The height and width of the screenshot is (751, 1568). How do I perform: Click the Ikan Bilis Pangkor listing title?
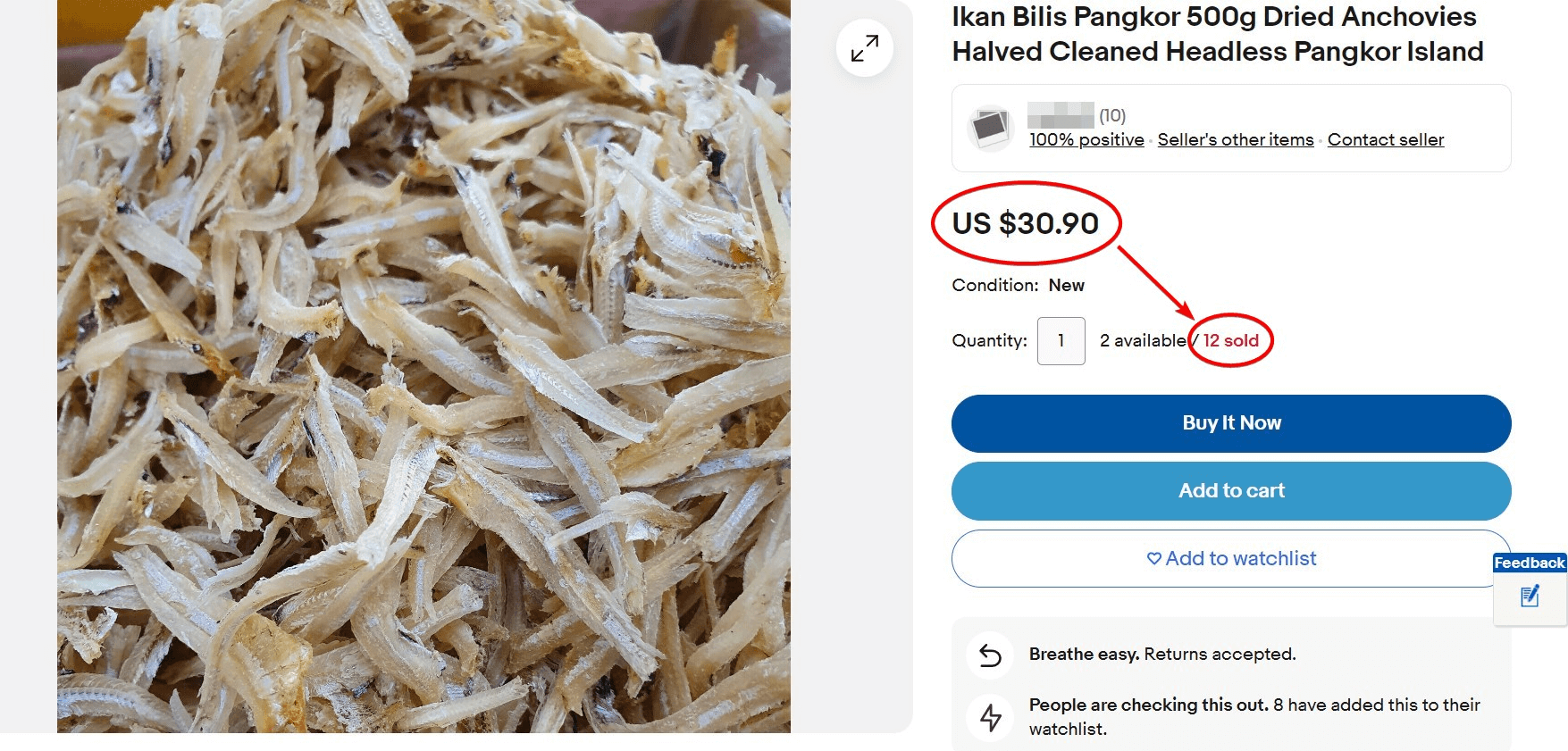[1217, 34]
